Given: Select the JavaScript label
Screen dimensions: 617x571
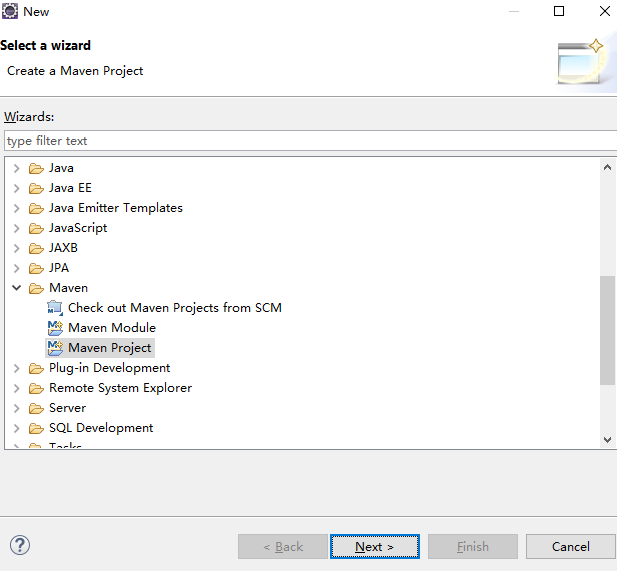Looking at the screenshot, I should [x=78, y=228].
